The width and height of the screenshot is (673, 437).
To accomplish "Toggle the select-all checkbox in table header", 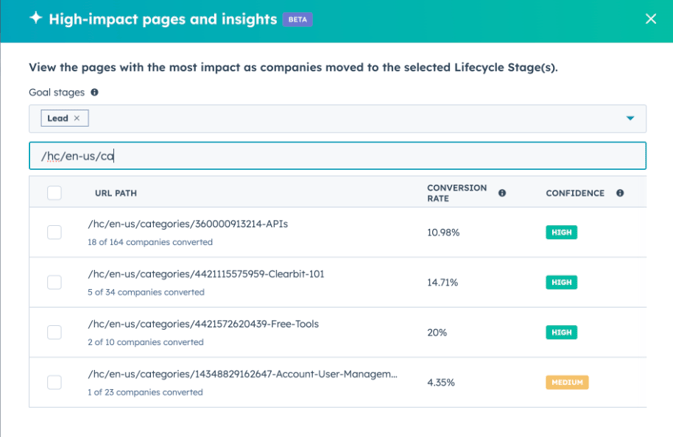I will coord(54,193).
